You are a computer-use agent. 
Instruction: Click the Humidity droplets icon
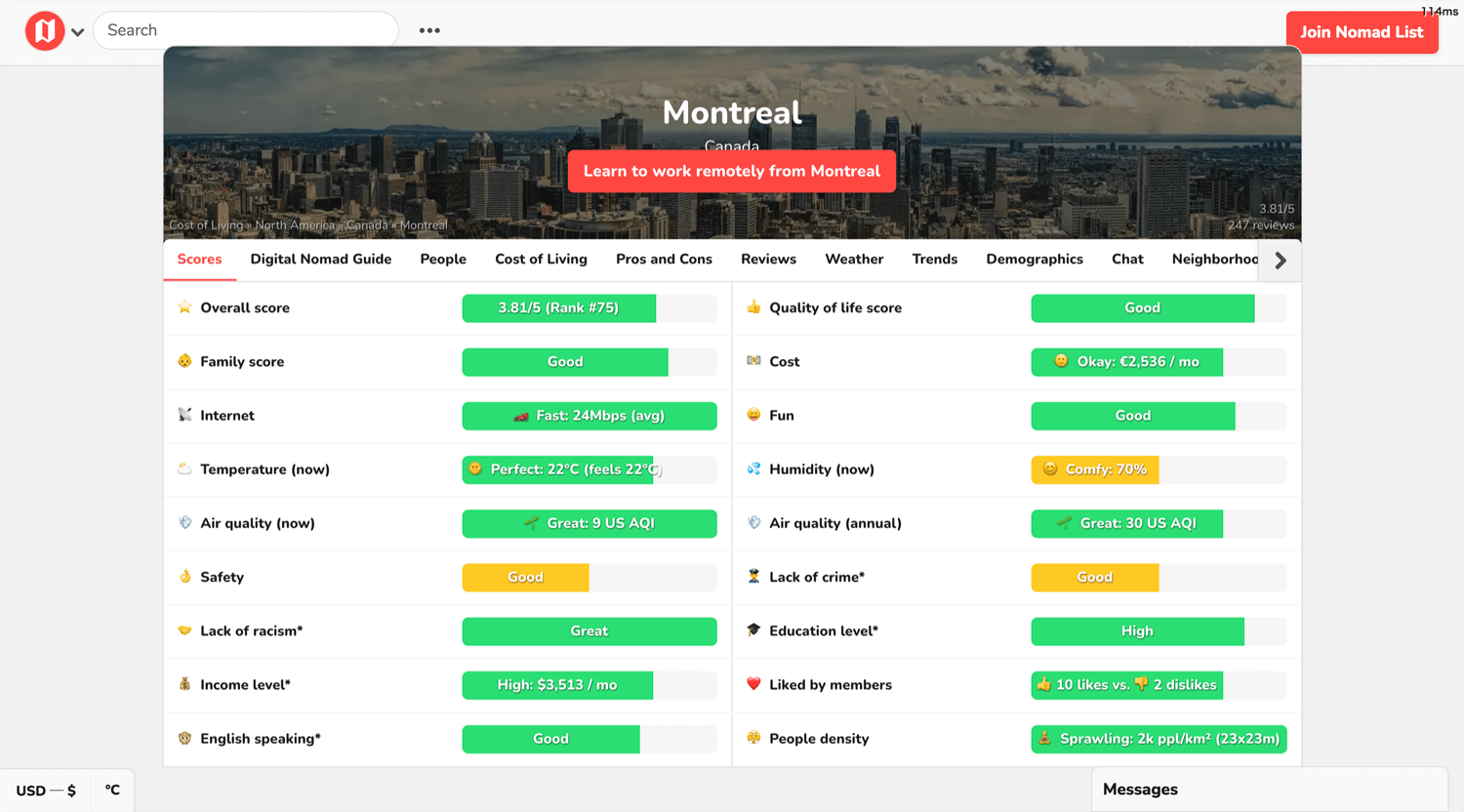(753, 468)
